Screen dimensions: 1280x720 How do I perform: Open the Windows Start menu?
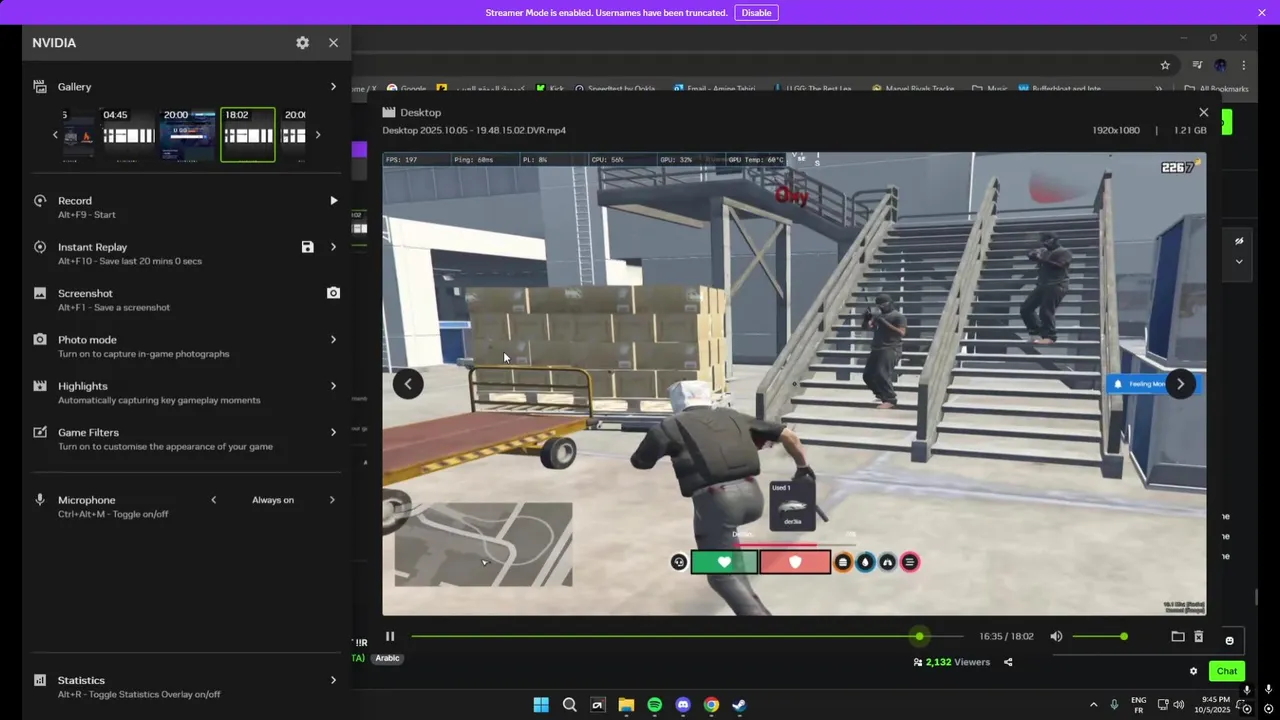(x=541, y=705)
